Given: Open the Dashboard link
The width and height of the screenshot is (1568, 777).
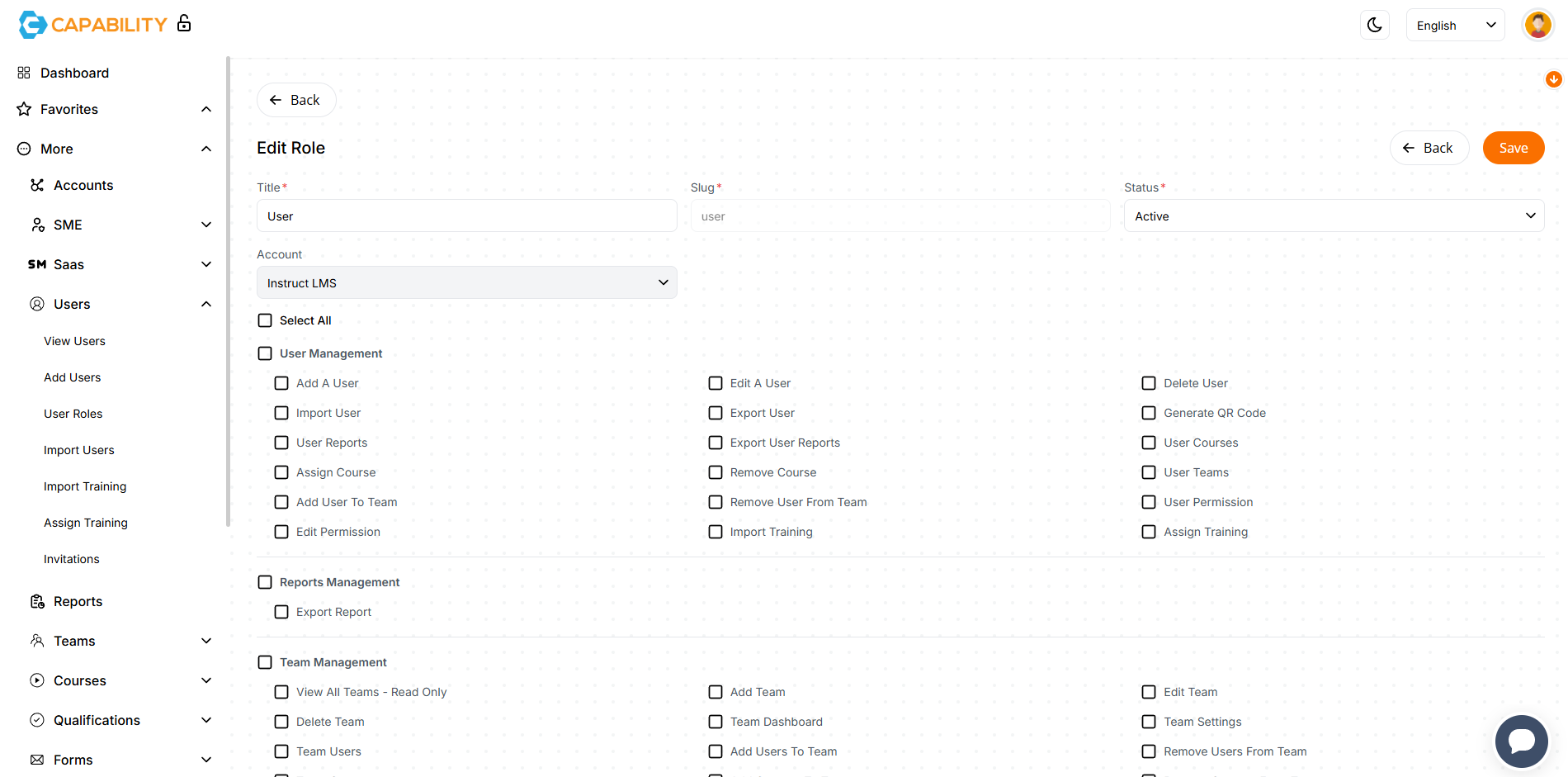Looking at the screenshot, I should tap(74, 73).
